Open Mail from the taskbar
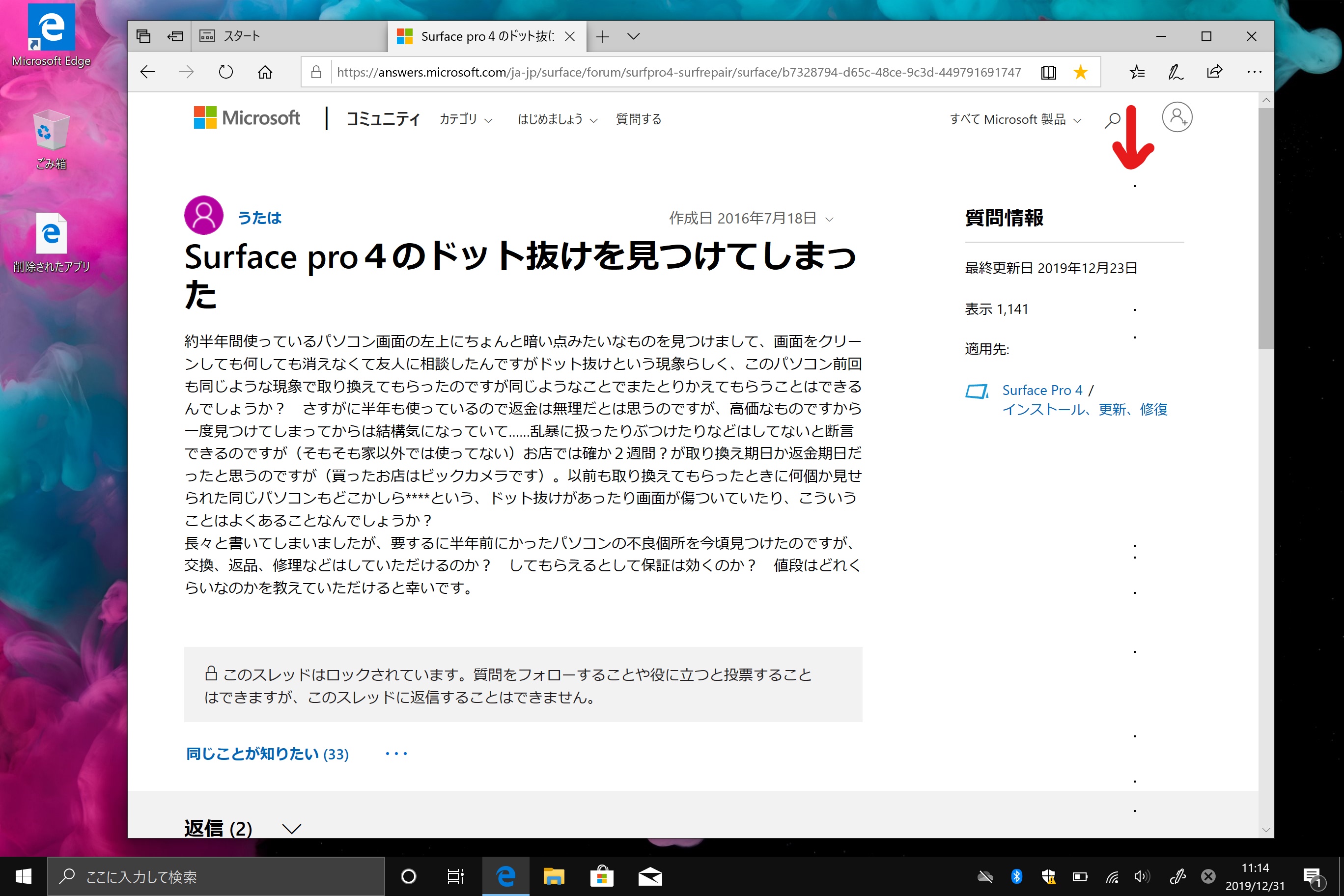The image size is (1344, 896). 650,876
